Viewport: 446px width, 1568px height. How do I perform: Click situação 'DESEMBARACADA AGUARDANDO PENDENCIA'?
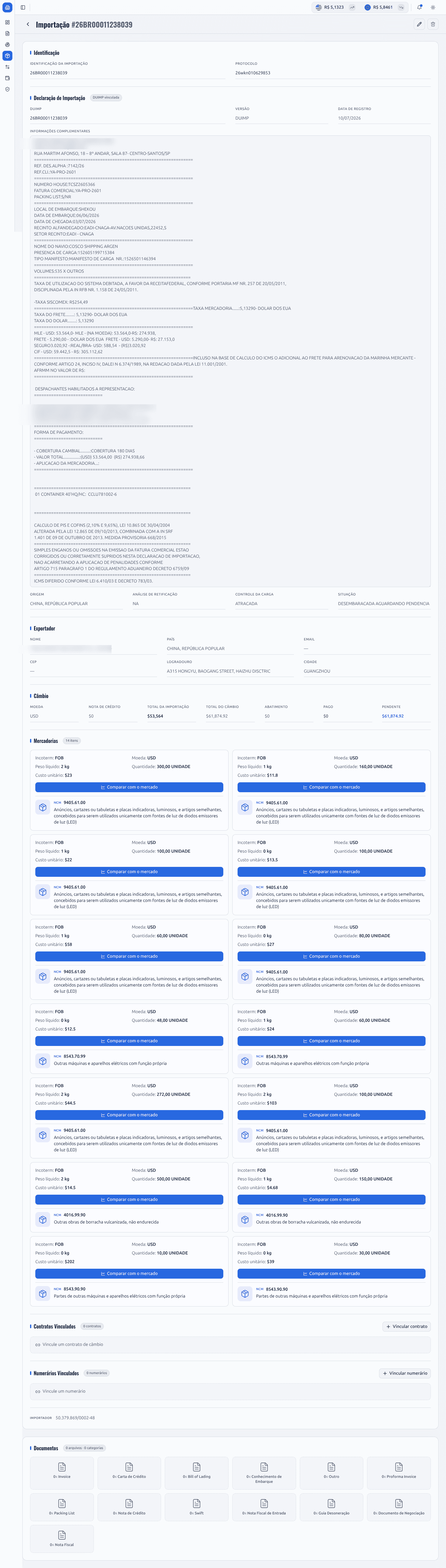click(383, 604)
